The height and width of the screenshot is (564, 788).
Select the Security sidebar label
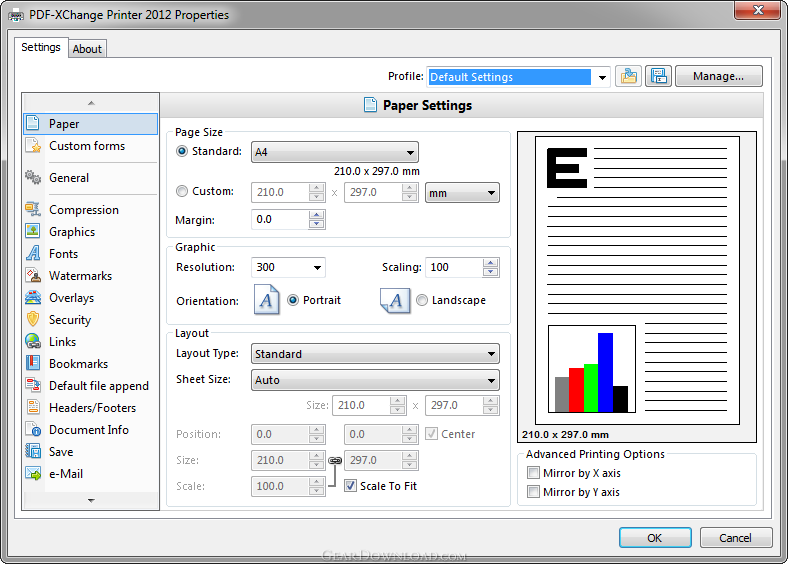coord(70,320)
